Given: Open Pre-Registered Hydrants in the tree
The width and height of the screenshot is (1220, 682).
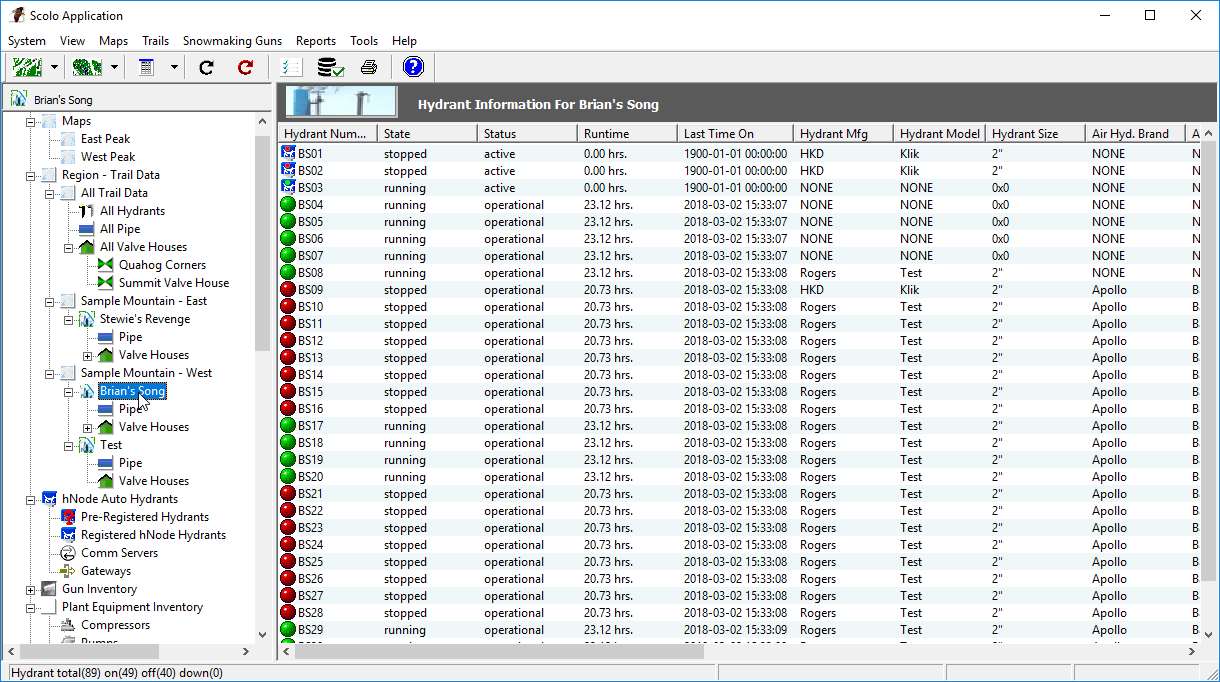Looking at the screenshot, I should (x=144, y=517).
